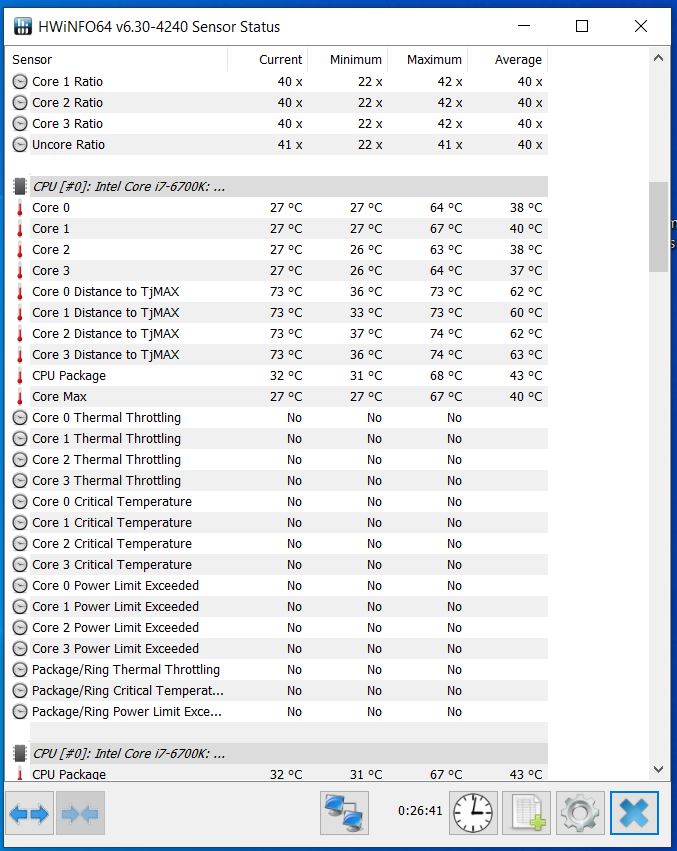Screen dimensions: 677x851
Task: Click the collapse columns arrows icon
Action: [80, 813]
